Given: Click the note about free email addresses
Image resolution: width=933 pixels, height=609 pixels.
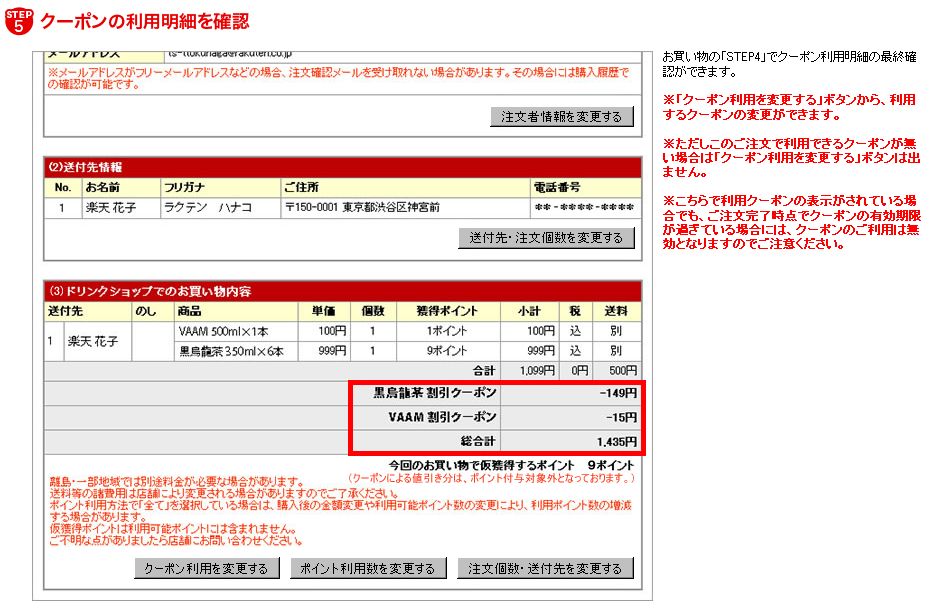Looking at the screenshot, I should pyautogui.click(x=338, y=78).
